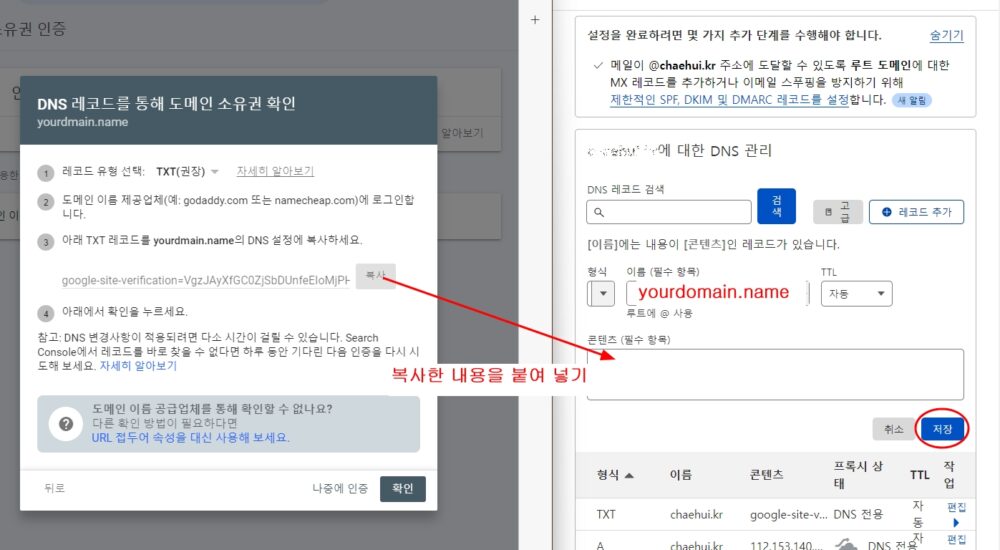Select the TXT row's chaehui.kr name cell
This screenshot has height=550, width=1000.
coord(696,514)
